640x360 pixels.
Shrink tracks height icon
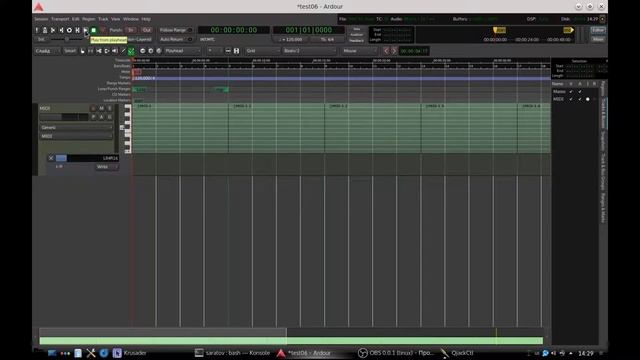point(228,51)
